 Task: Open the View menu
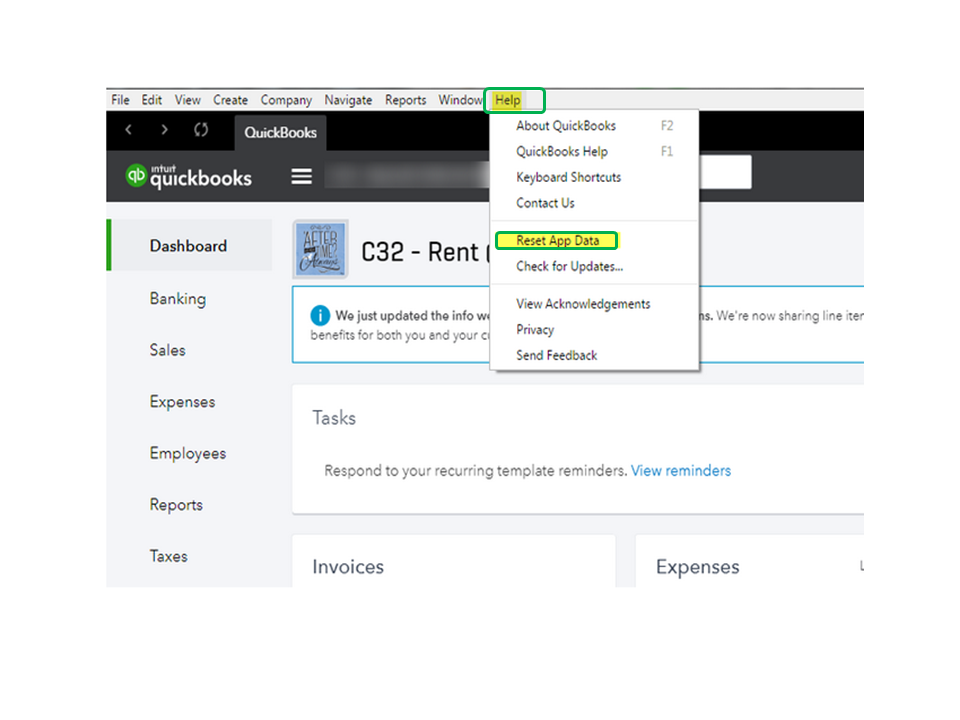187,100
